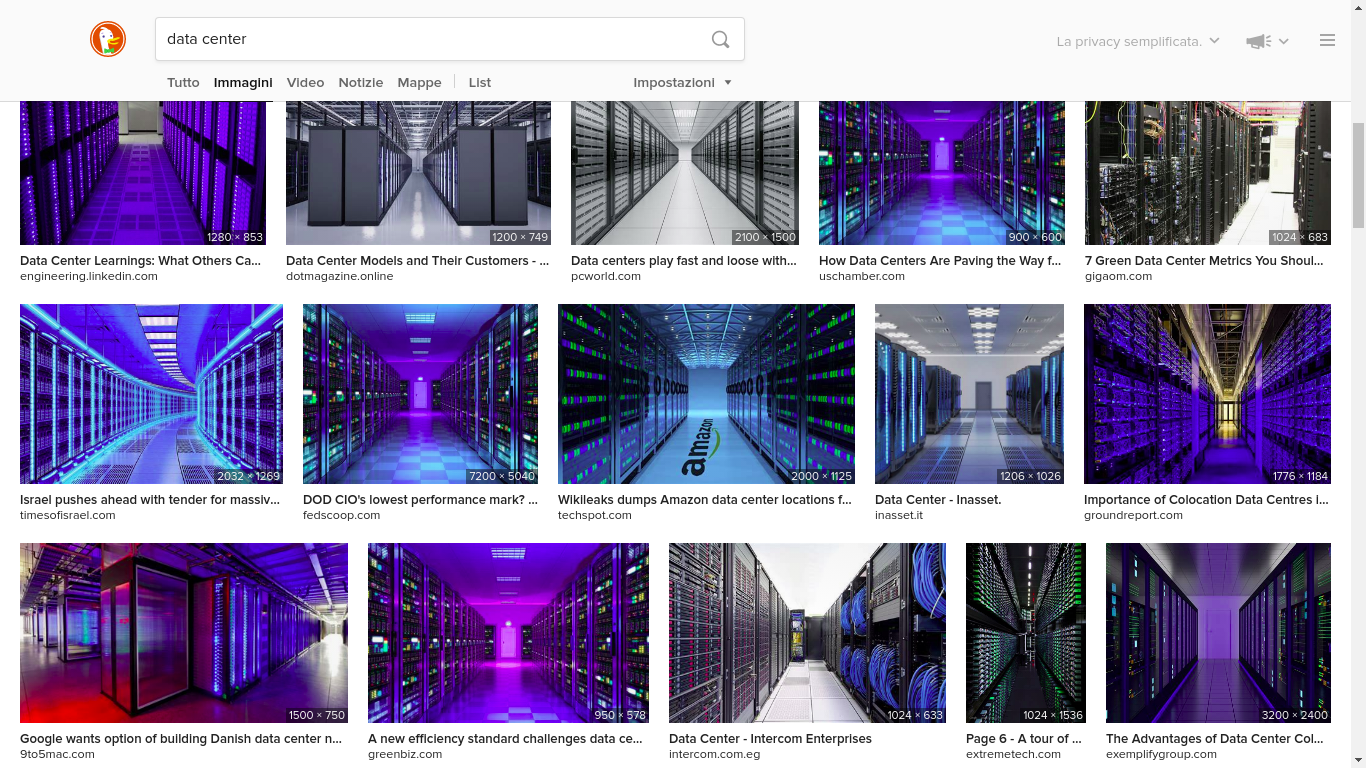Click the techspot.com source text
Screen dimensions: 1366x768
pos(595,515)
